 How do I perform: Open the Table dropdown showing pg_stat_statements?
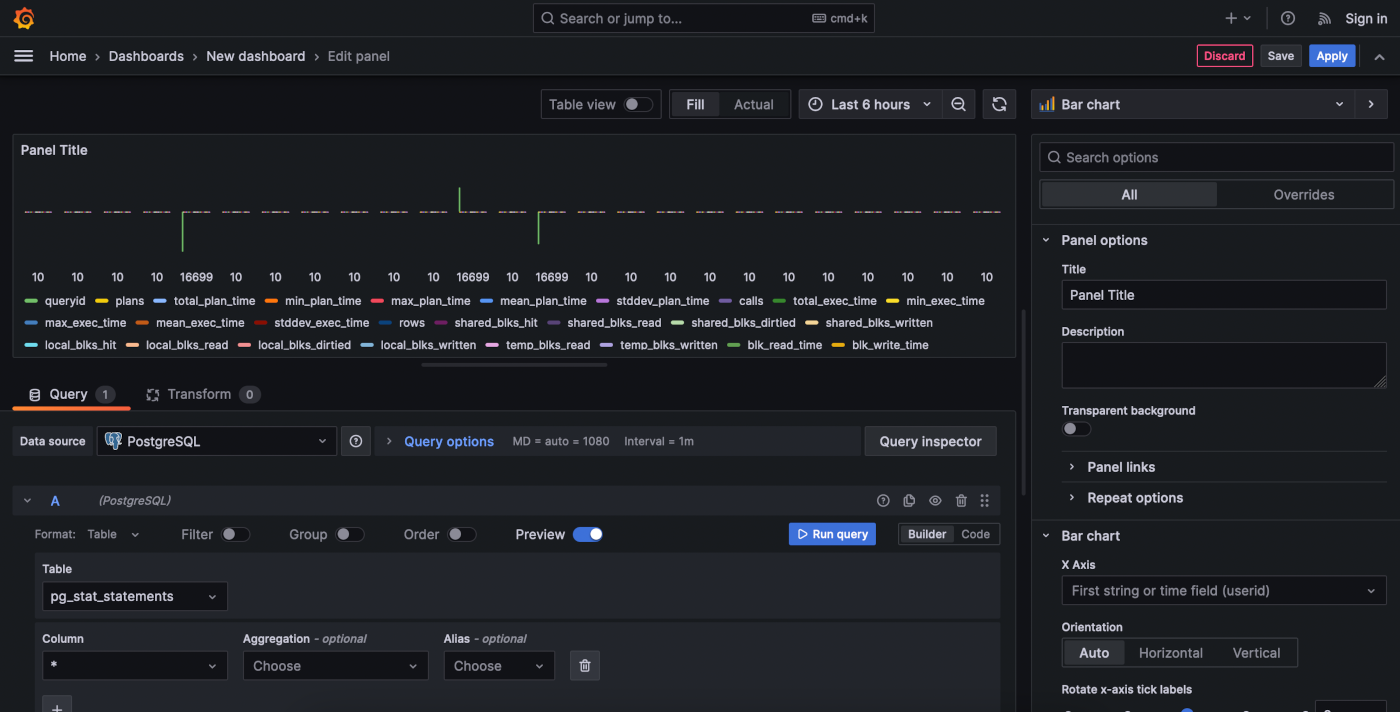pos(134,596)
